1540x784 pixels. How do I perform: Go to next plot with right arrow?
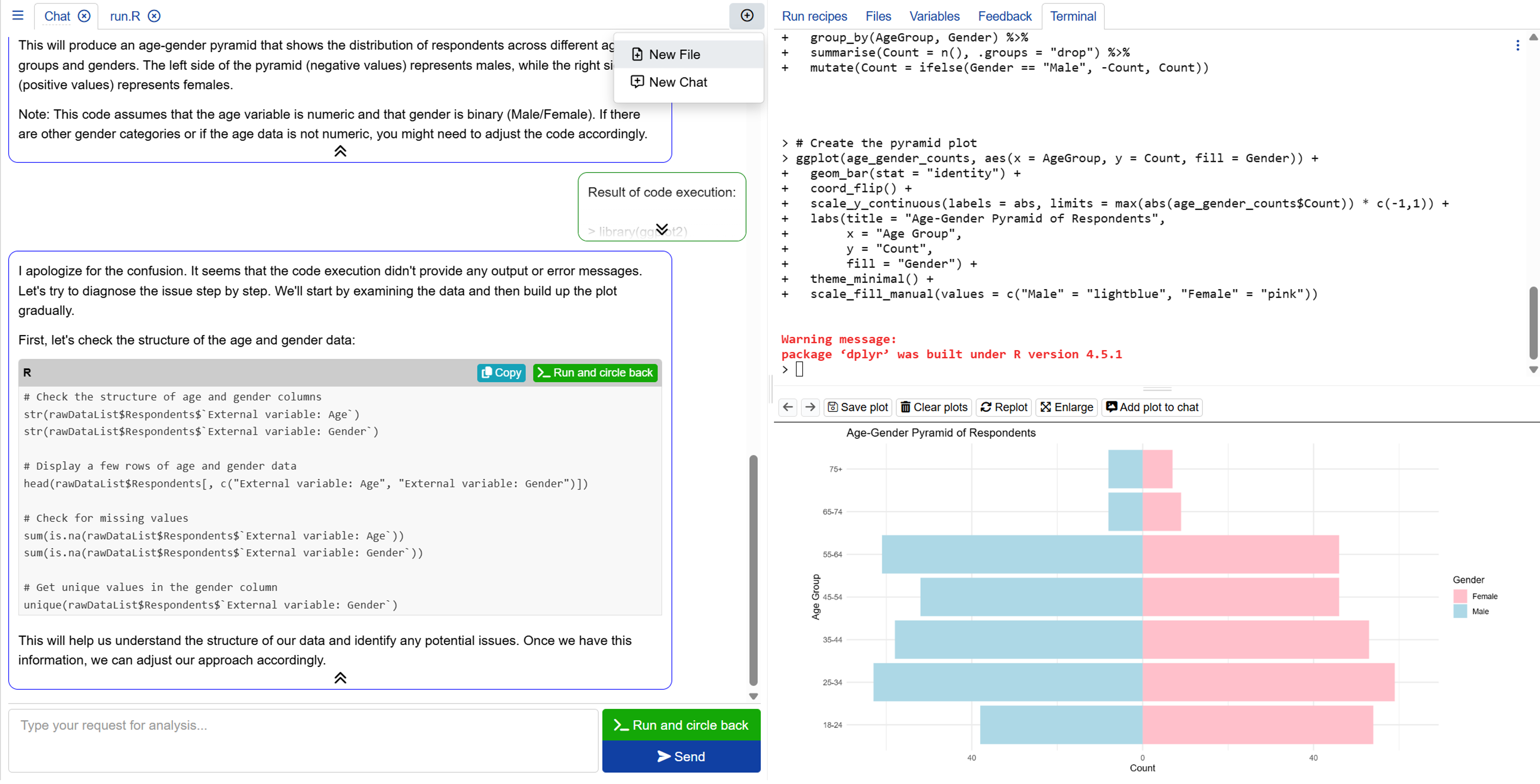[x=810, y=407]
